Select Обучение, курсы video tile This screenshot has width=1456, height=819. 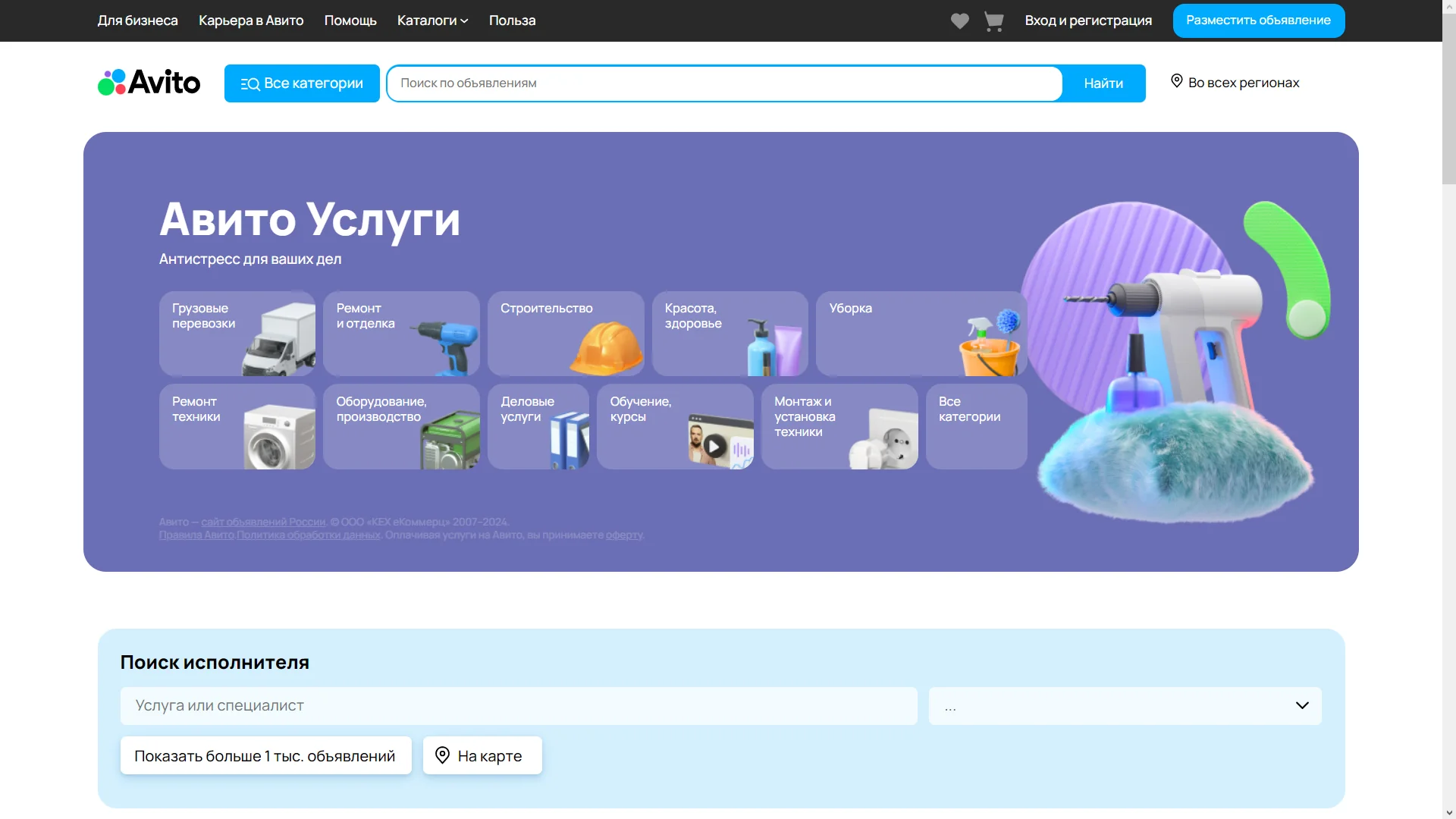pyautogui.click(x=675, y=426)
